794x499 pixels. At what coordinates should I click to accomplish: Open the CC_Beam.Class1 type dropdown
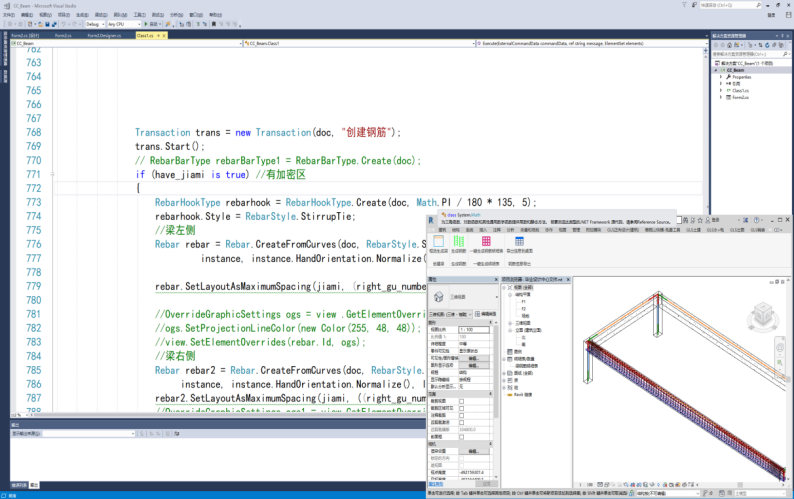[x=360, y=44]
